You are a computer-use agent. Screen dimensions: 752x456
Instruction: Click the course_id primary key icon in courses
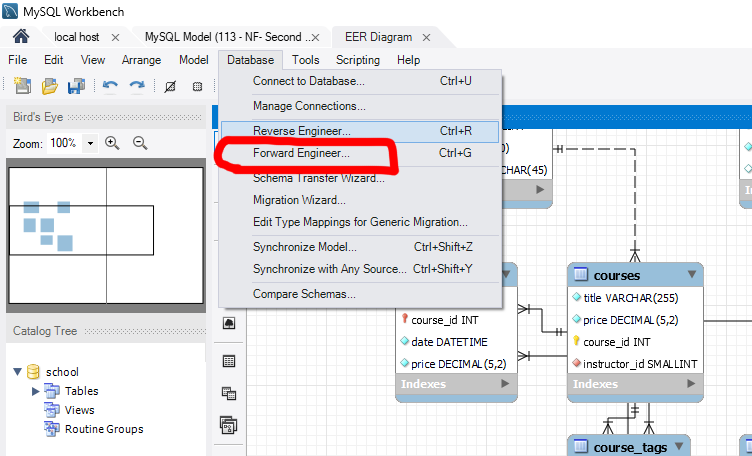576,341
